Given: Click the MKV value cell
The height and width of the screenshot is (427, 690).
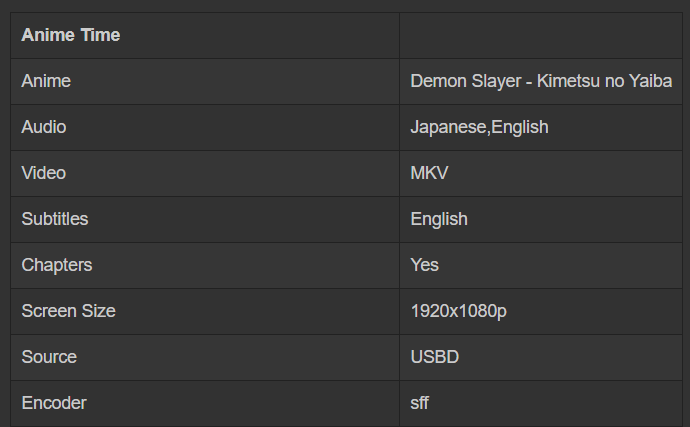Looking at the screenshot, I should 429,173.
